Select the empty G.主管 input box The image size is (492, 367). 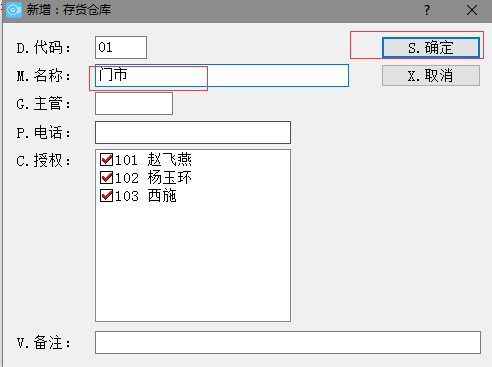pyautogui.click(x=134, y=103)
